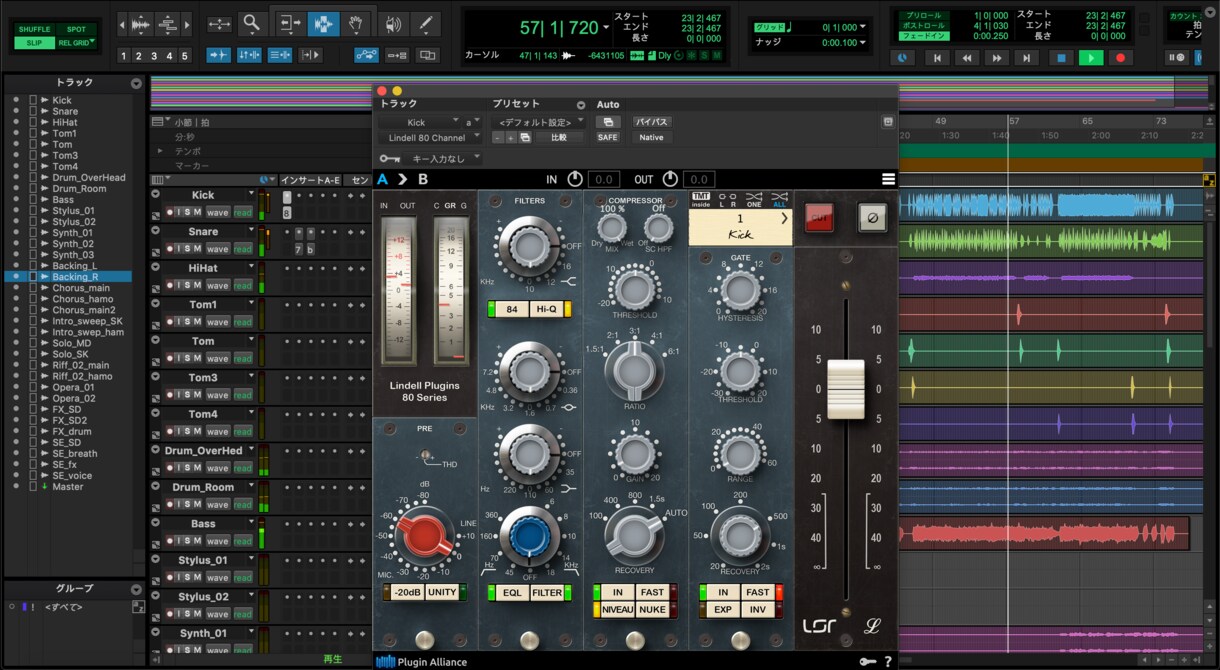Pick the Scrubber speaker tool
This screenshot has height=670, width=1220.
tap(393, 23)
